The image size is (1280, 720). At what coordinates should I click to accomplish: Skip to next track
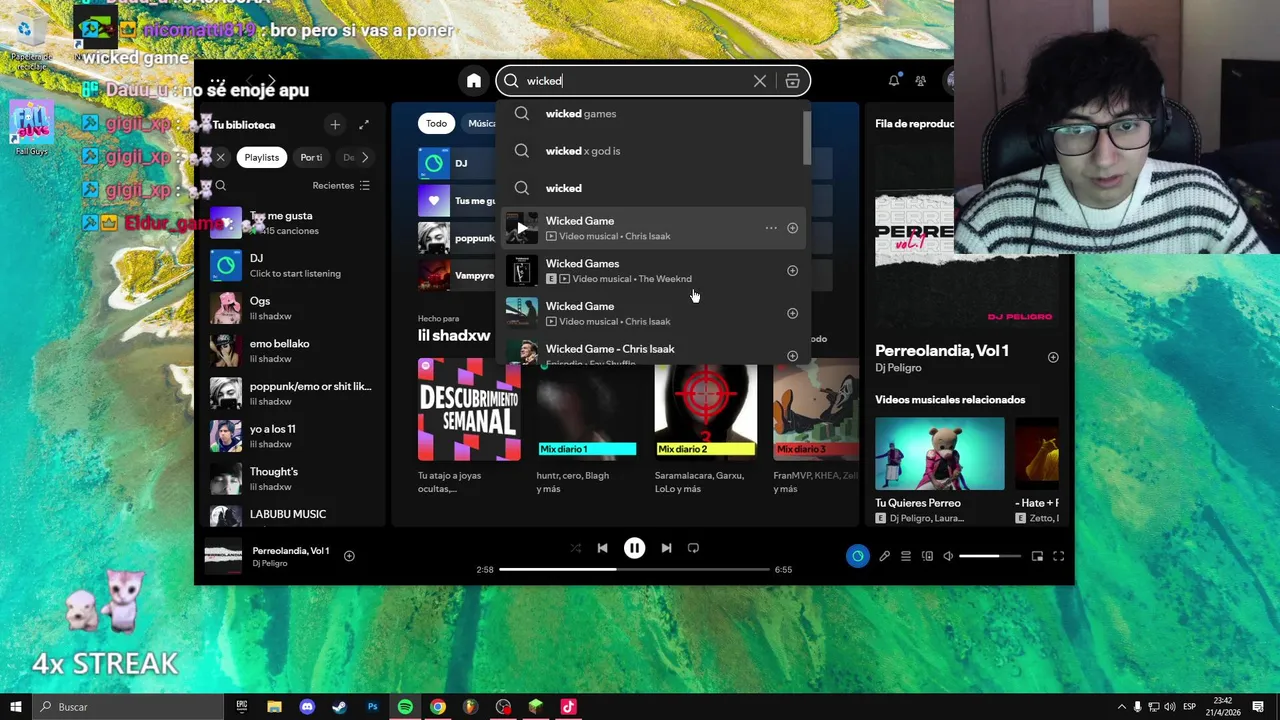(x=666, y=548)
